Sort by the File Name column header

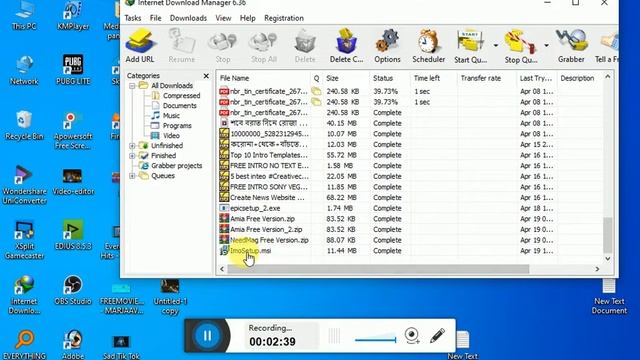(x=264, y=78)
